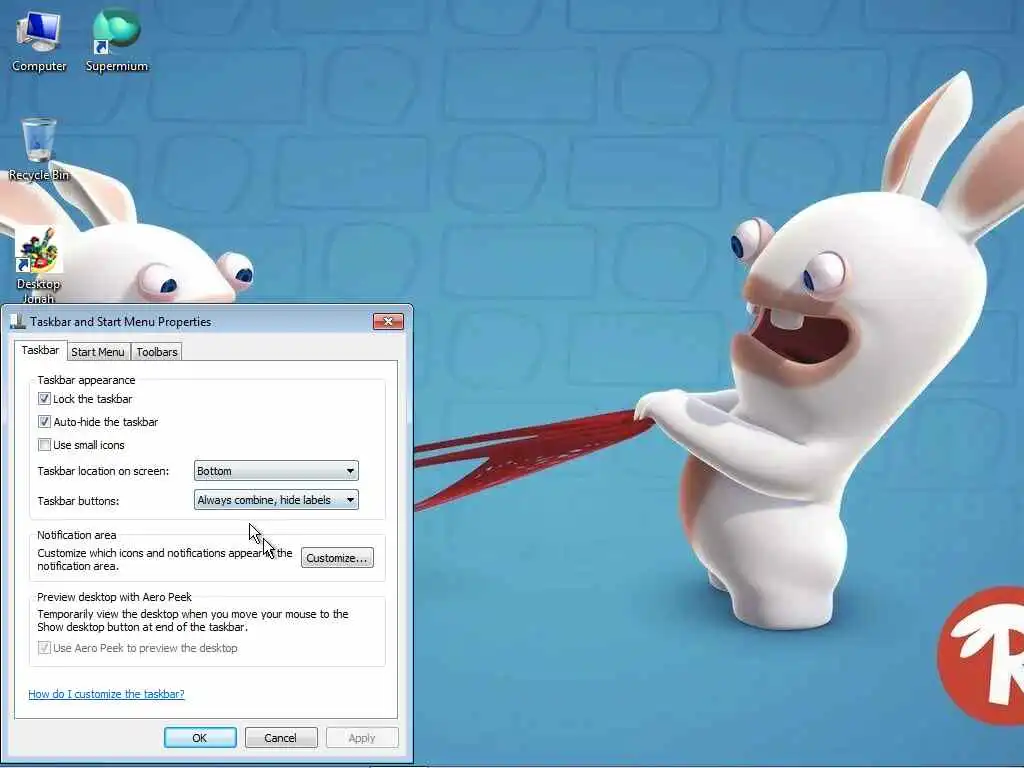Click the Apply button
This screenshot has height=768, width=1024.
pyautogui.click(x=362, y=737)
